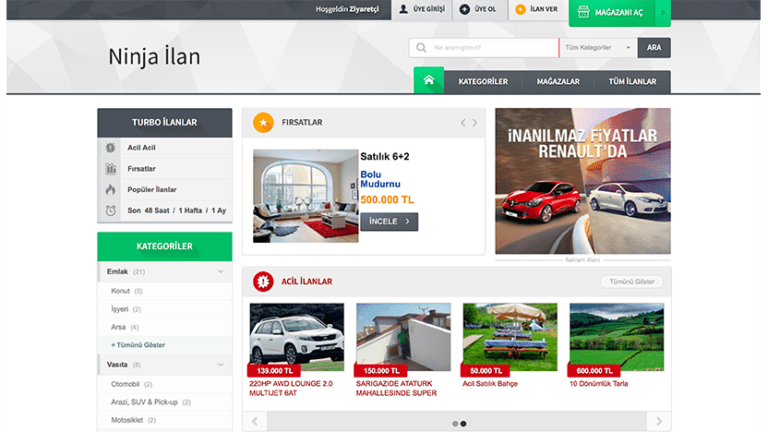Open Sarıgazide Ataturk Mahallesinde listing title
The height and width of the screenshot is (432, 768).
[x=396, y=388]
